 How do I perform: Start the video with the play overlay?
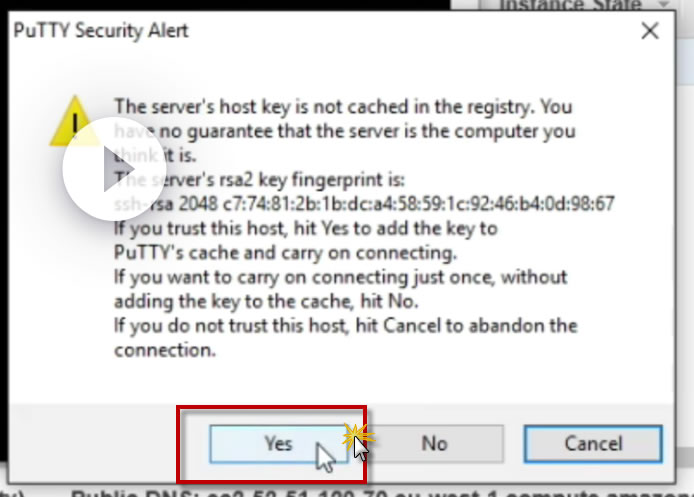tap(115, 169)
